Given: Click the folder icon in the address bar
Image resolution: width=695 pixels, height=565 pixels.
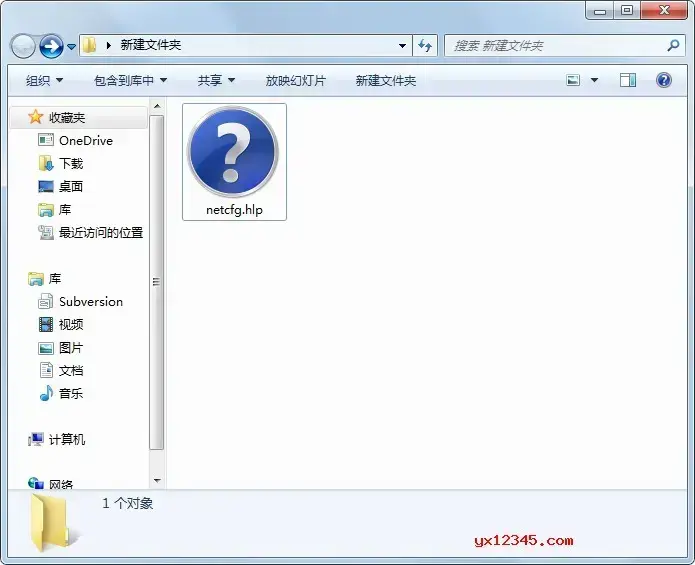Looking at the screenshot, I should point(90,45).
